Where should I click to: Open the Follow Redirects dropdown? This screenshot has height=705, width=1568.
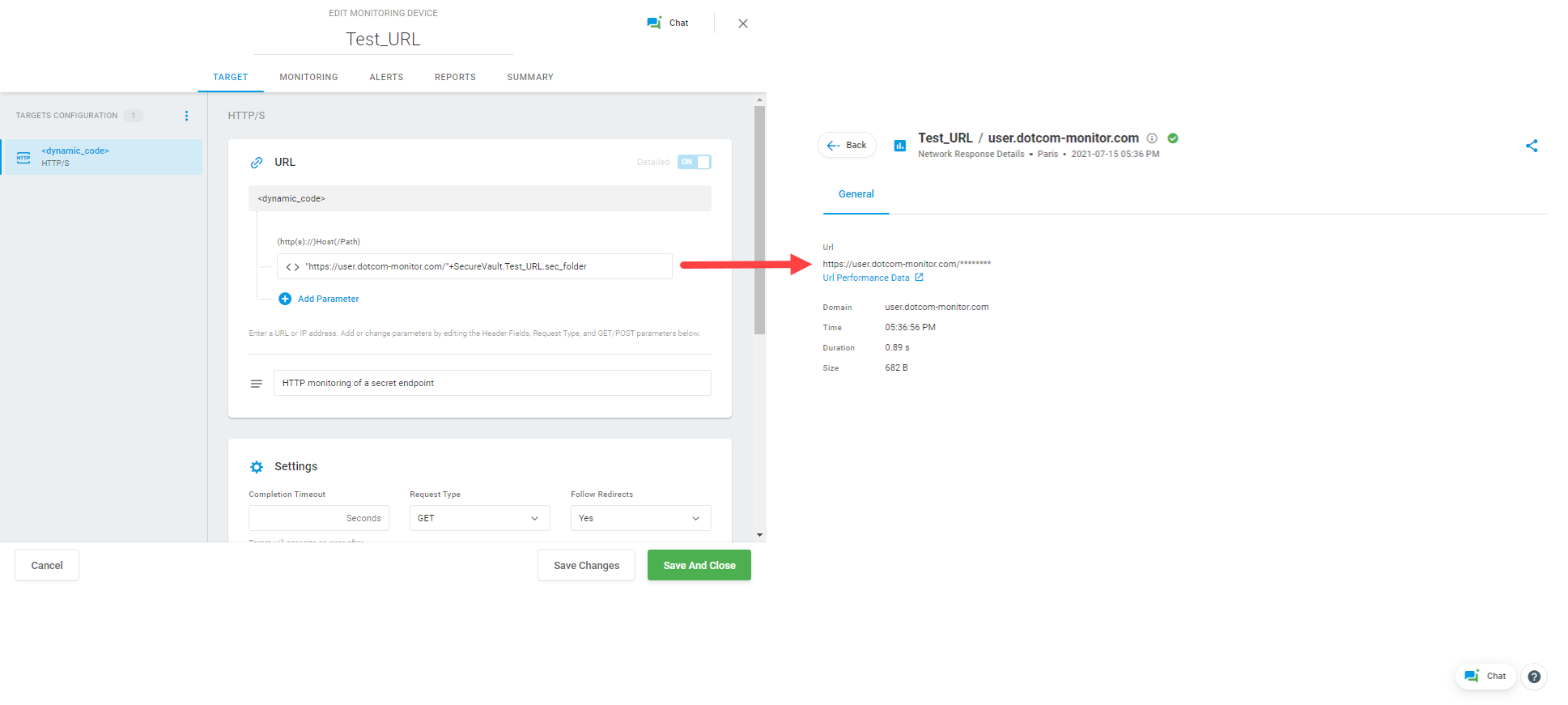coord(640,518)
